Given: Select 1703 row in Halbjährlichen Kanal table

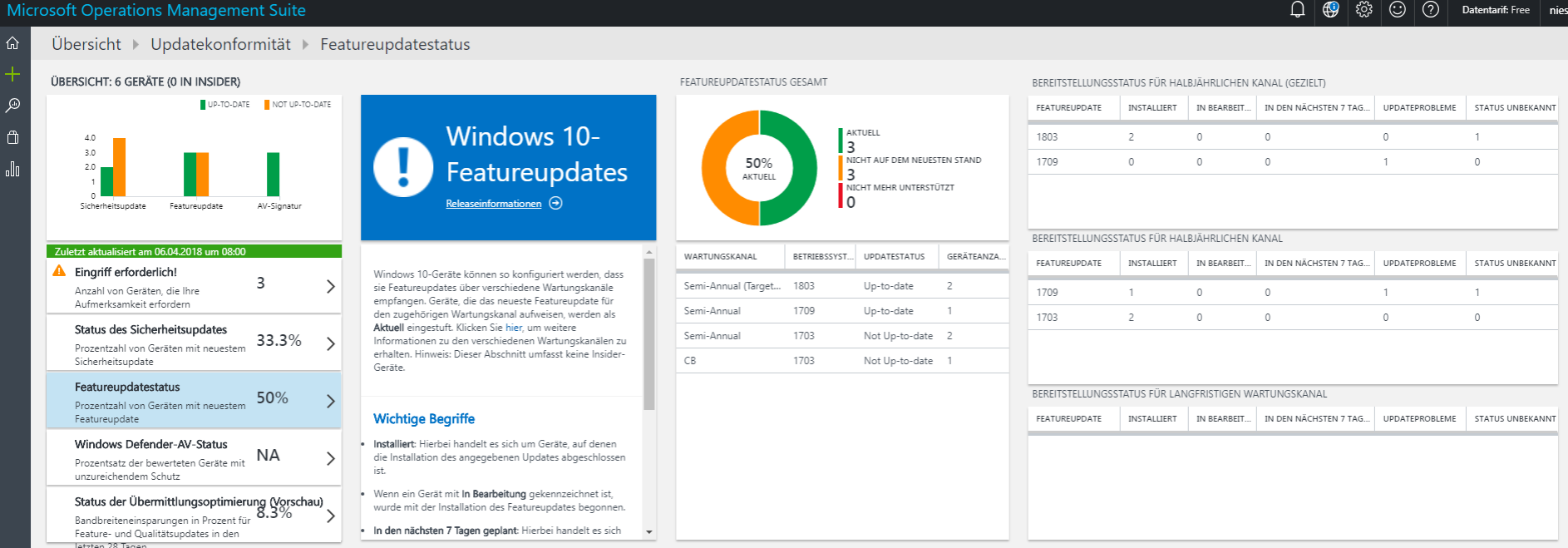Looking at the screenshot, I should 1293,318.
